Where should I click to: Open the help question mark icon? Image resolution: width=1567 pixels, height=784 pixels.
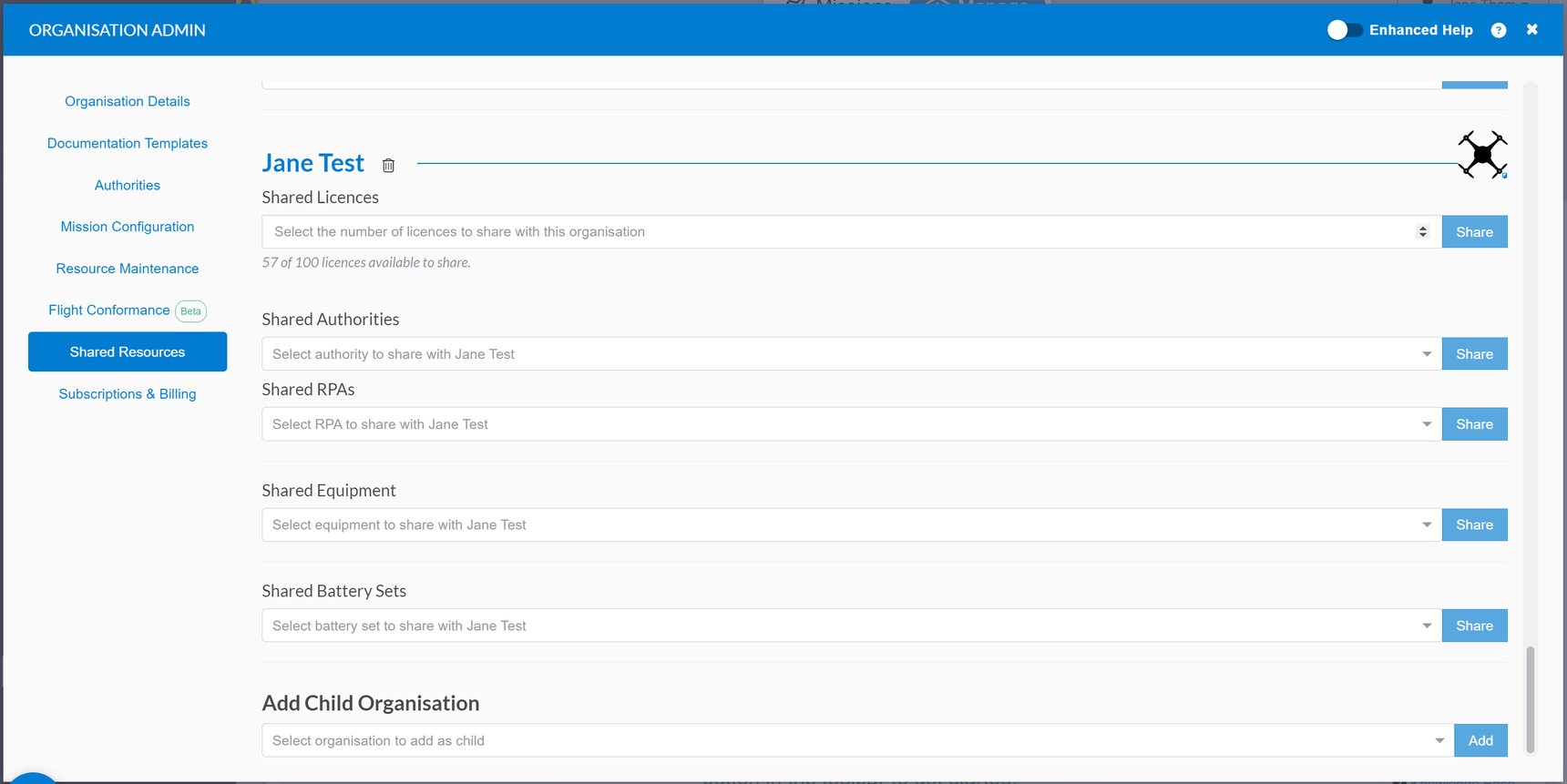[x=1499, y=30]
